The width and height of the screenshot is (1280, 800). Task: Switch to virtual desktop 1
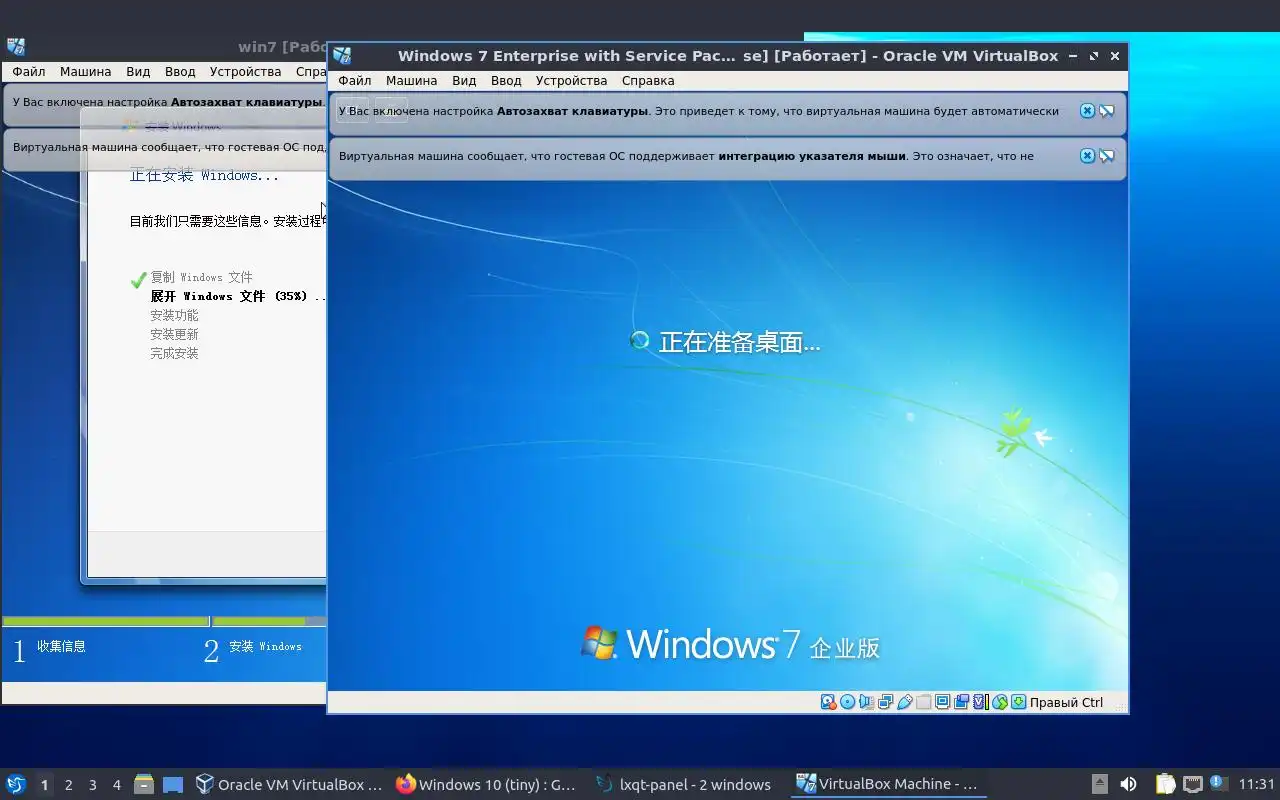[44, 785]
